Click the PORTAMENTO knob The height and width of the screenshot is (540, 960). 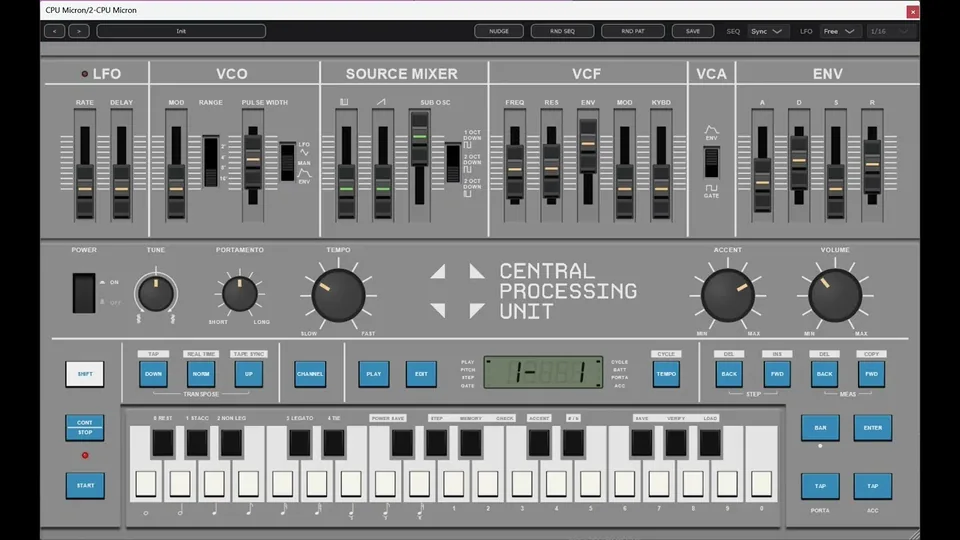[239, 294]
